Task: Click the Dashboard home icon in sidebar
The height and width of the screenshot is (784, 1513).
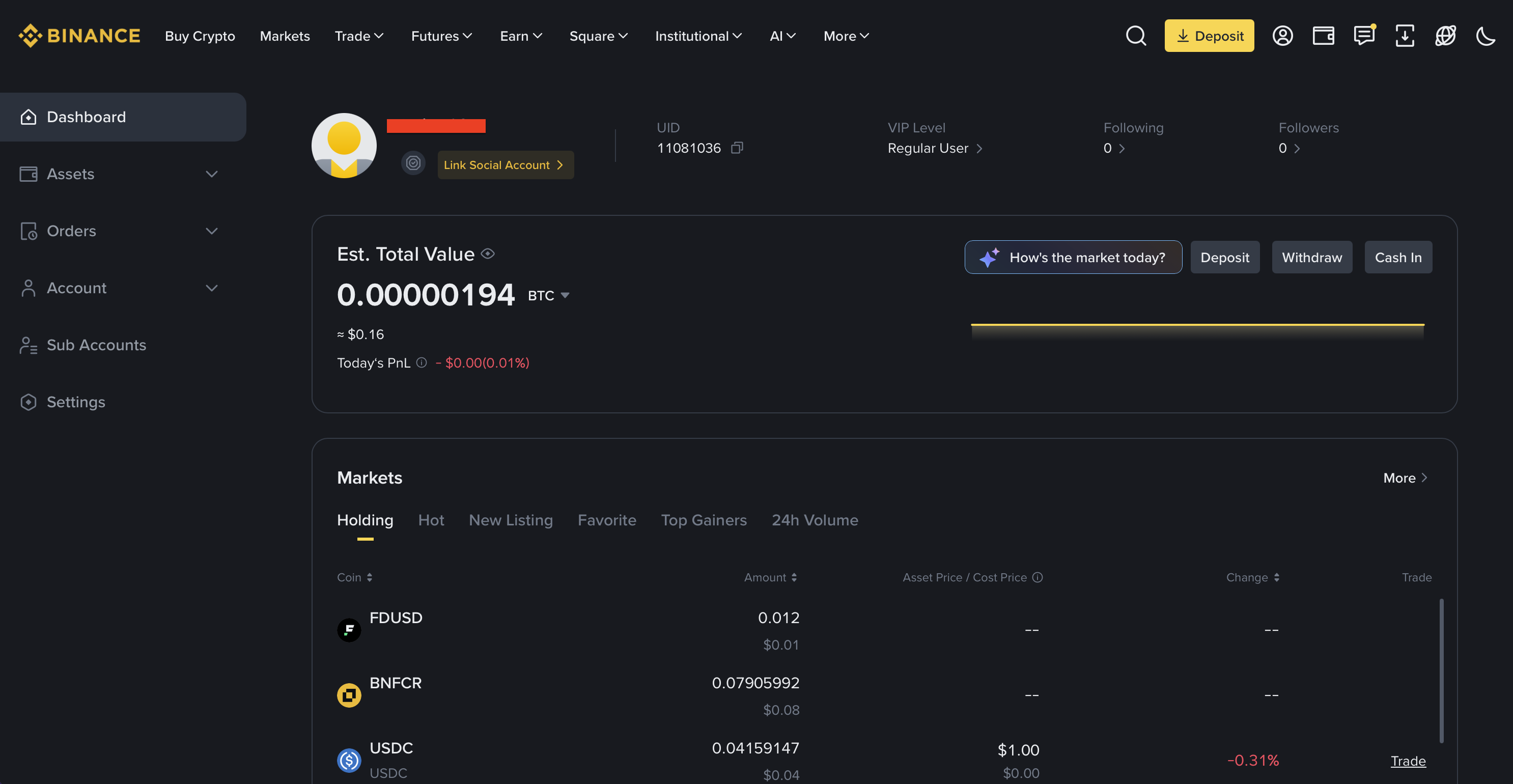Action: [x=28, y=117]
